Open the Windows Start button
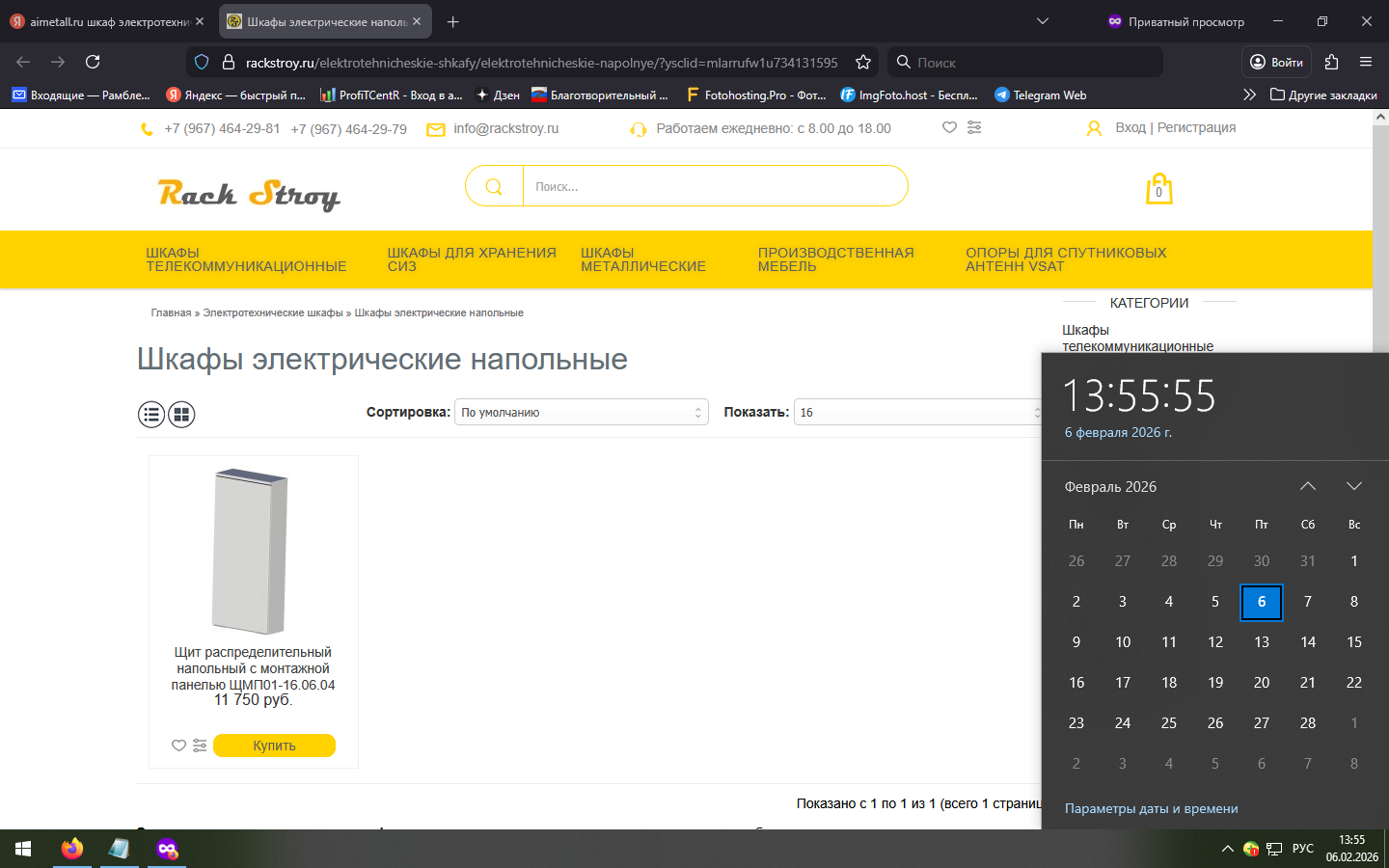This screenshot has height=868, width=1389. (23, 849)
